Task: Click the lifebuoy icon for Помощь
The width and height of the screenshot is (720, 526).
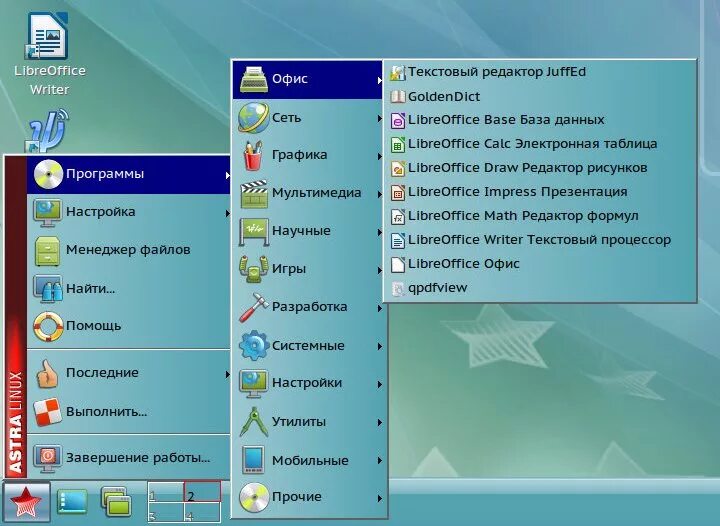Action: point(48,326)
